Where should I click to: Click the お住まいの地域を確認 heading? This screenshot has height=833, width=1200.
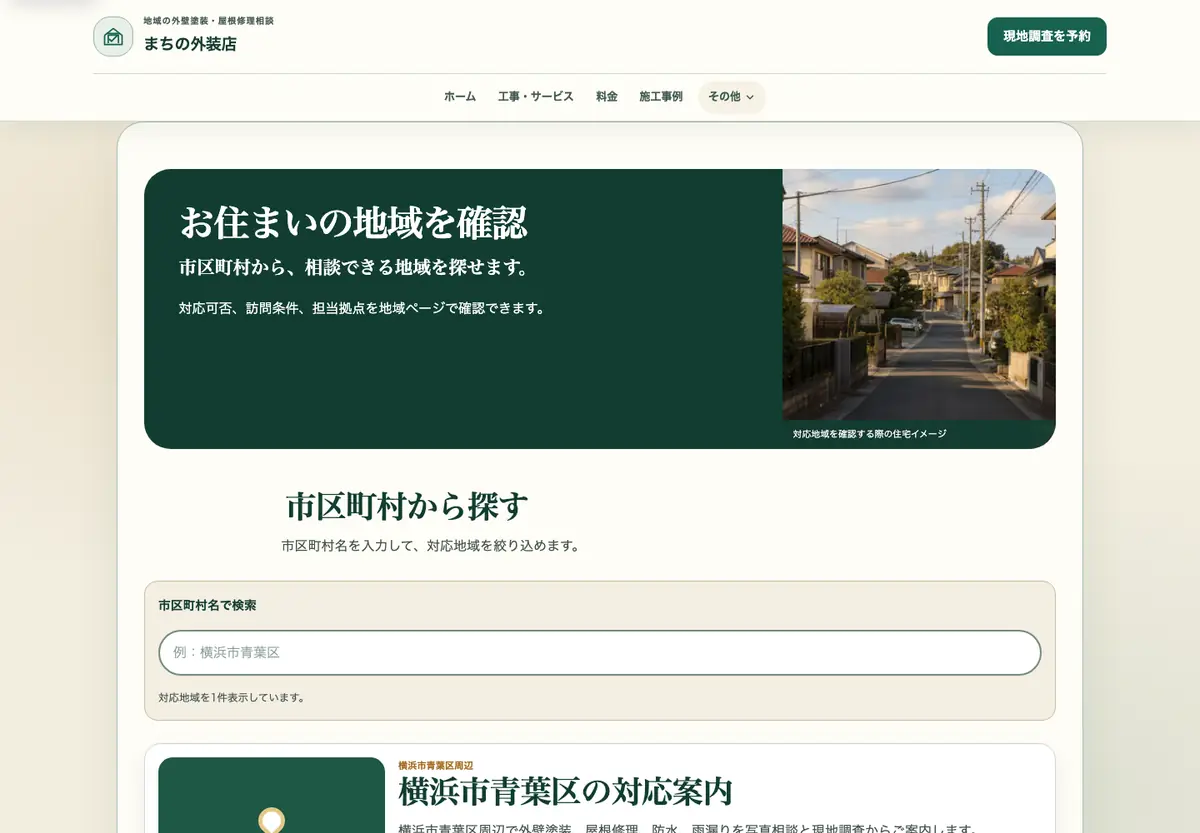click(353, 222)
